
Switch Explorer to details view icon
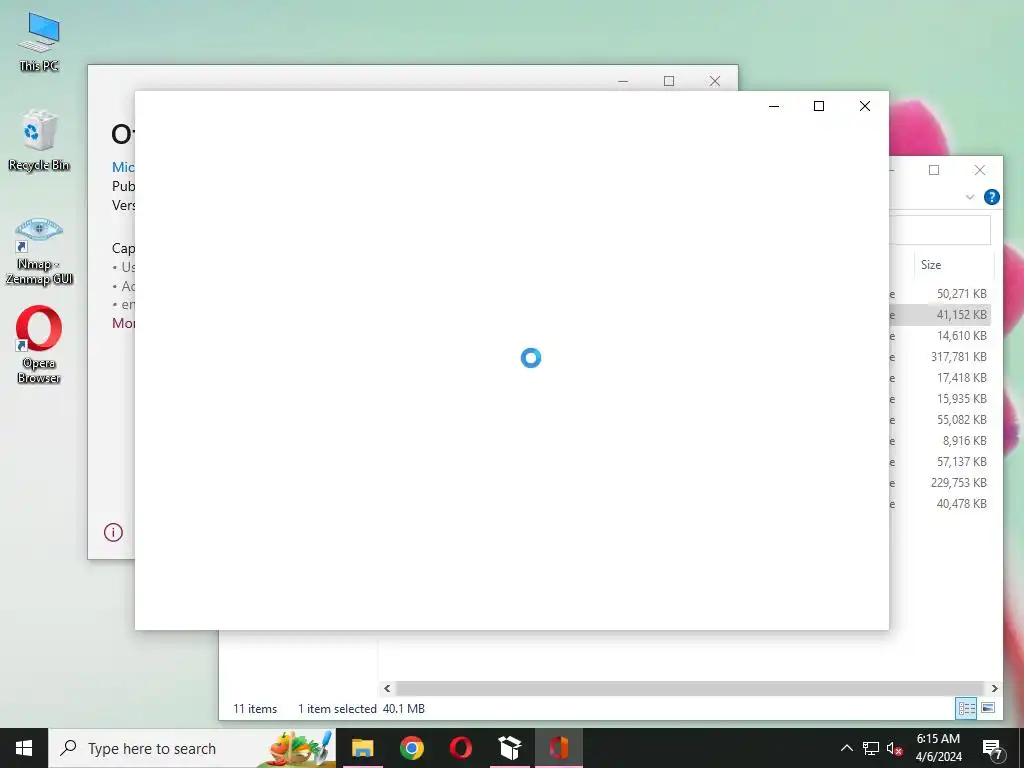[966, 708]
